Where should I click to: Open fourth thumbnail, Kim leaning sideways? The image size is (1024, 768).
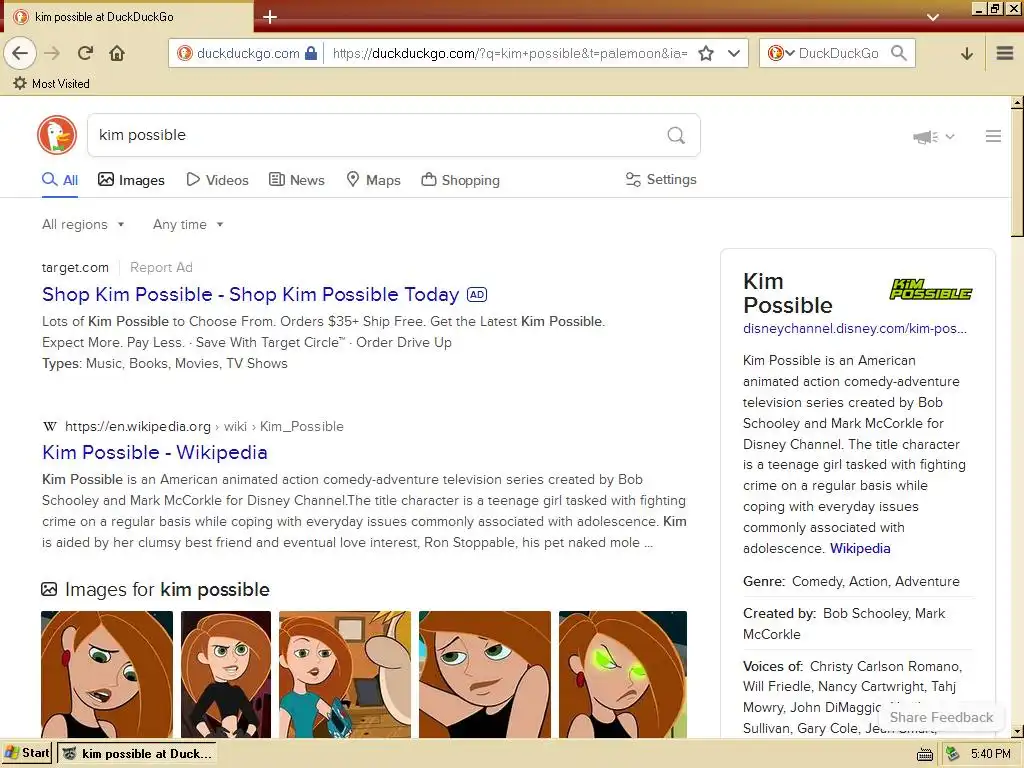(485, 674)
